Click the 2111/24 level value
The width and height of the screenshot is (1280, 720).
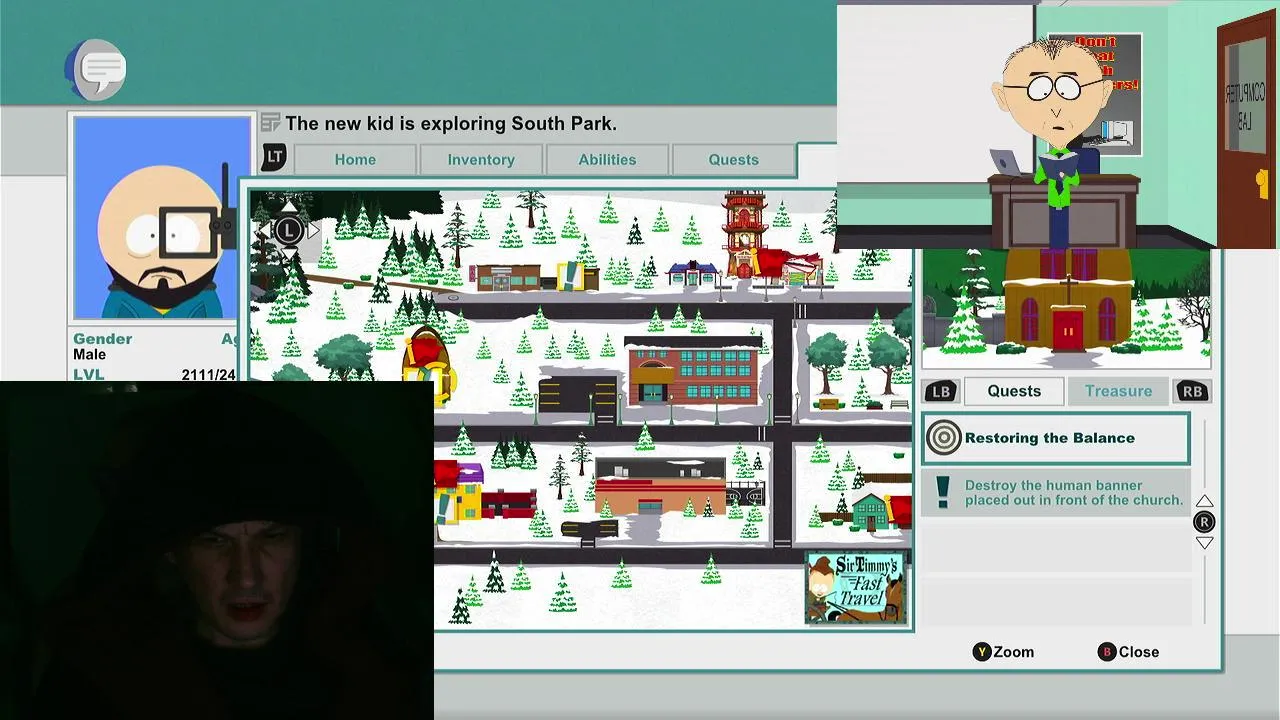(208, 375)
